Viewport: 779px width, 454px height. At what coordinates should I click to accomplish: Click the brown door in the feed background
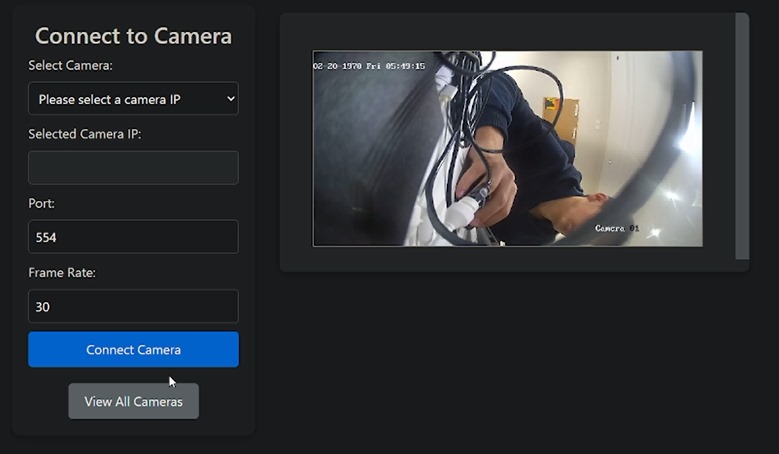(560, 118)
